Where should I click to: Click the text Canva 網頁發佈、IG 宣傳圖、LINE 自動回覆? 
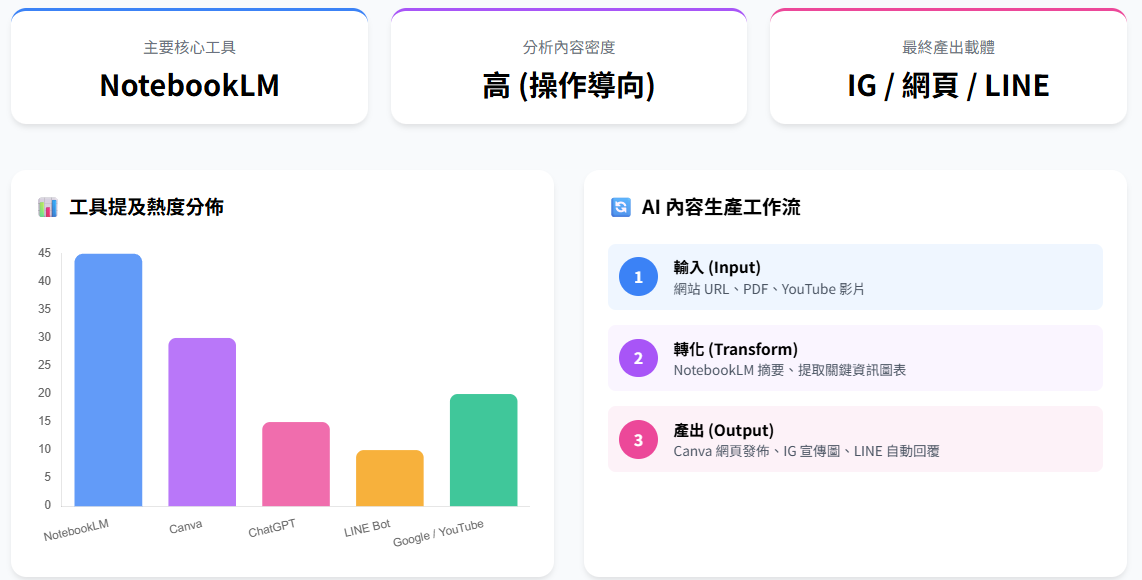(x=806, y=451)
